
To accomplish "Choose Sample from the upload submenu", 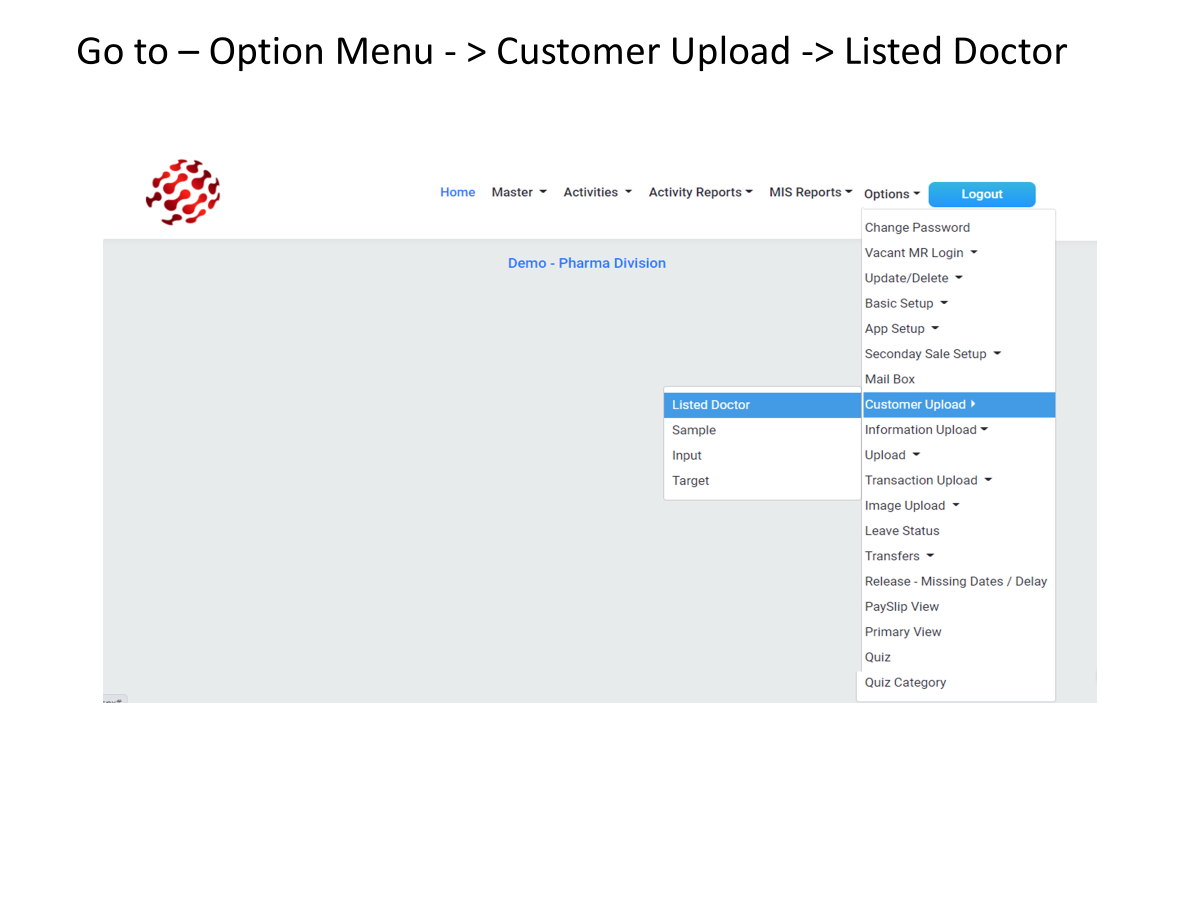I will pyautogui.click(x=694, y=430).
